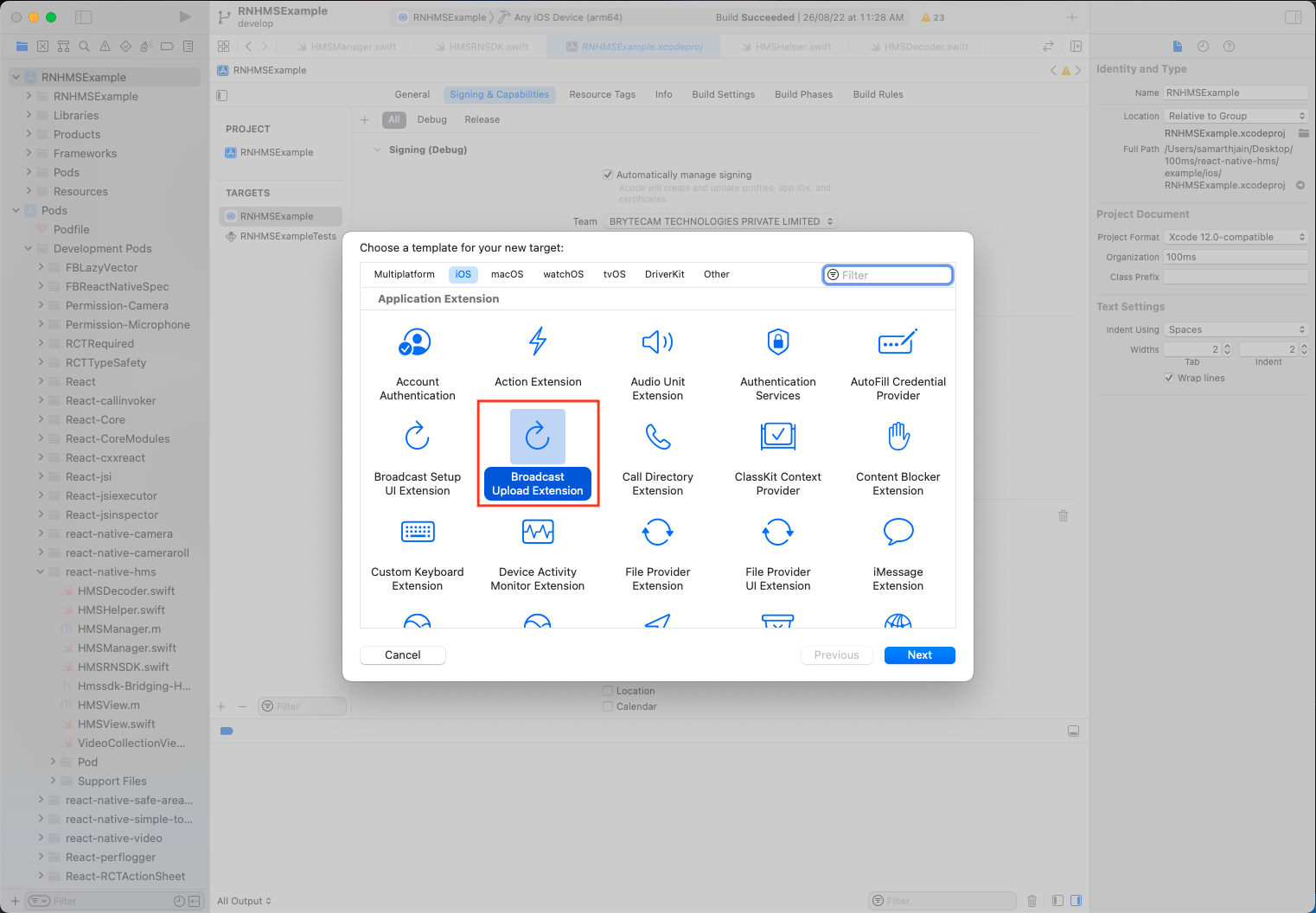The height and width of the screenshot is (913, 1316).
Task: Select the Action Extension template icon
Action: click(x=537, y=342)
